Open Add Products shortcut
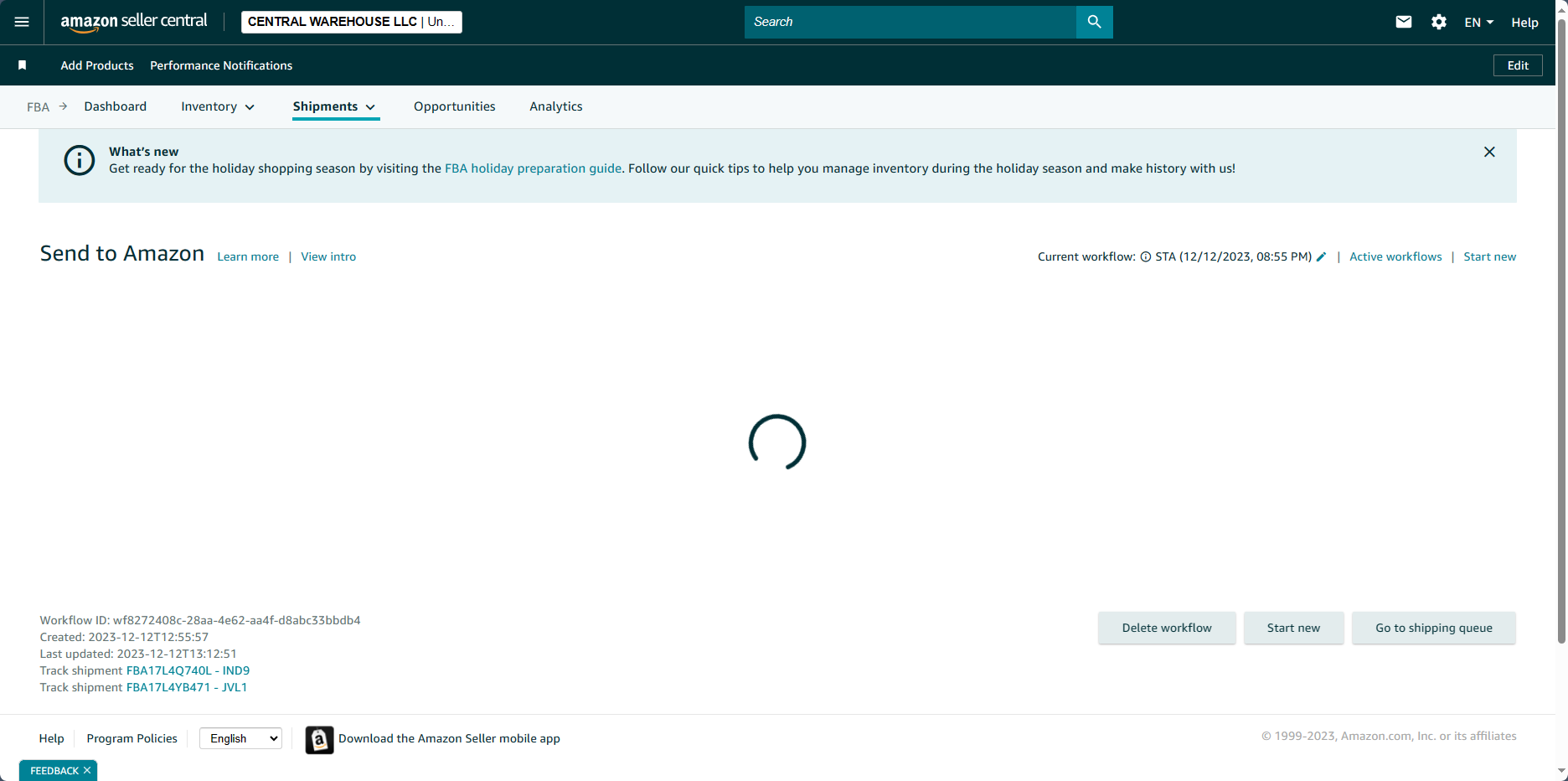The image size is (1568, 781). pyautogui.click(x=97, y=65)
